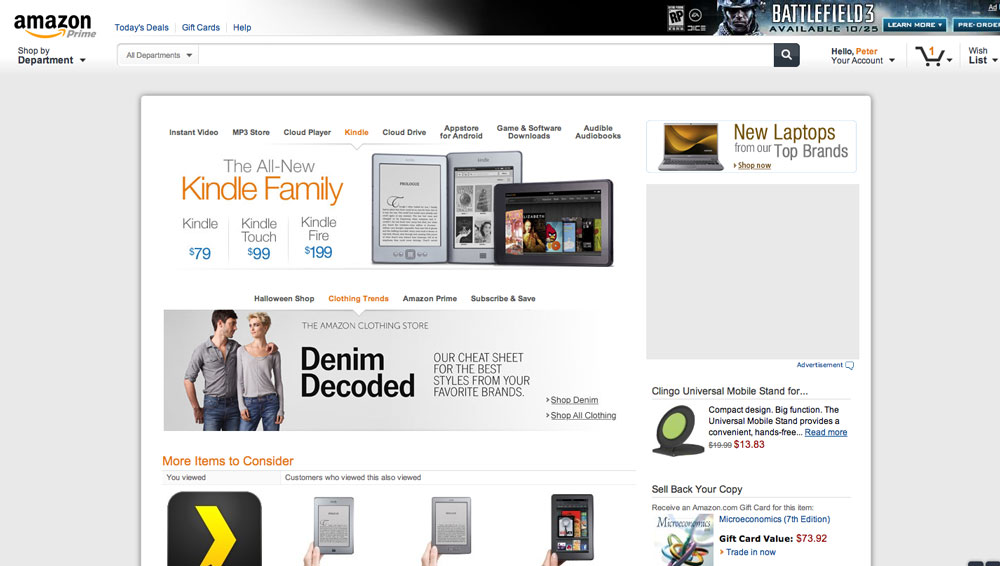This screenshot has height=566, width=1000.
Task: Expand the Shop by Department menu
Action: (x=51, y=56)
